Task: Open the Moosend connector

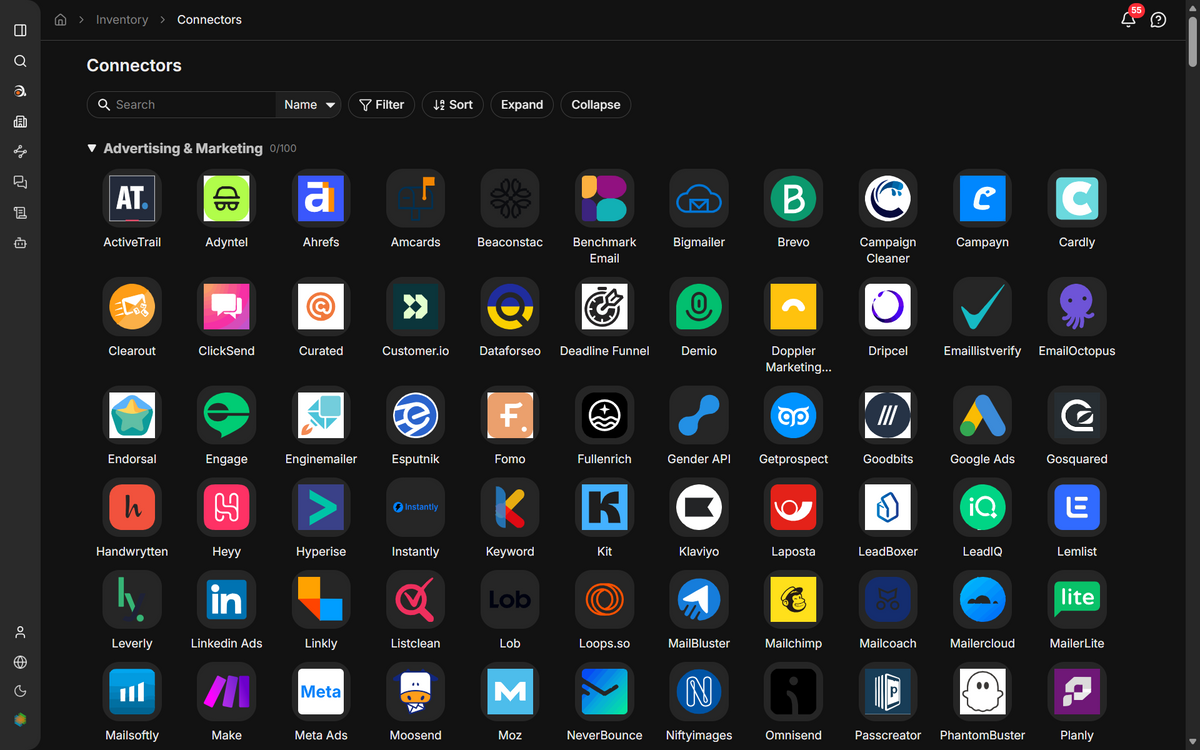Action: pyautogui.click(x=415, y=691)
